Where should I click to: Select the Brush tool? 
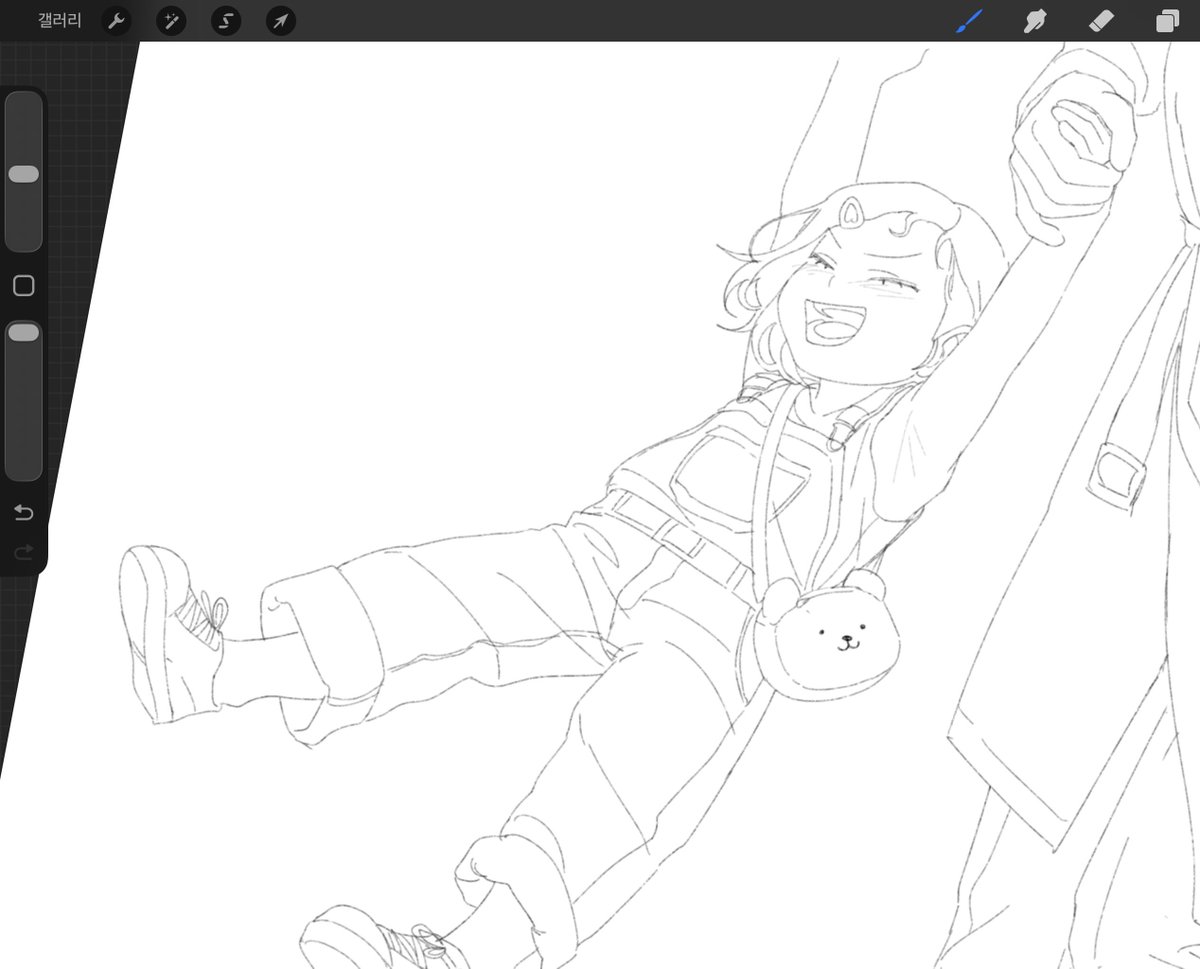pyautogui.click(x=969, y=21)
